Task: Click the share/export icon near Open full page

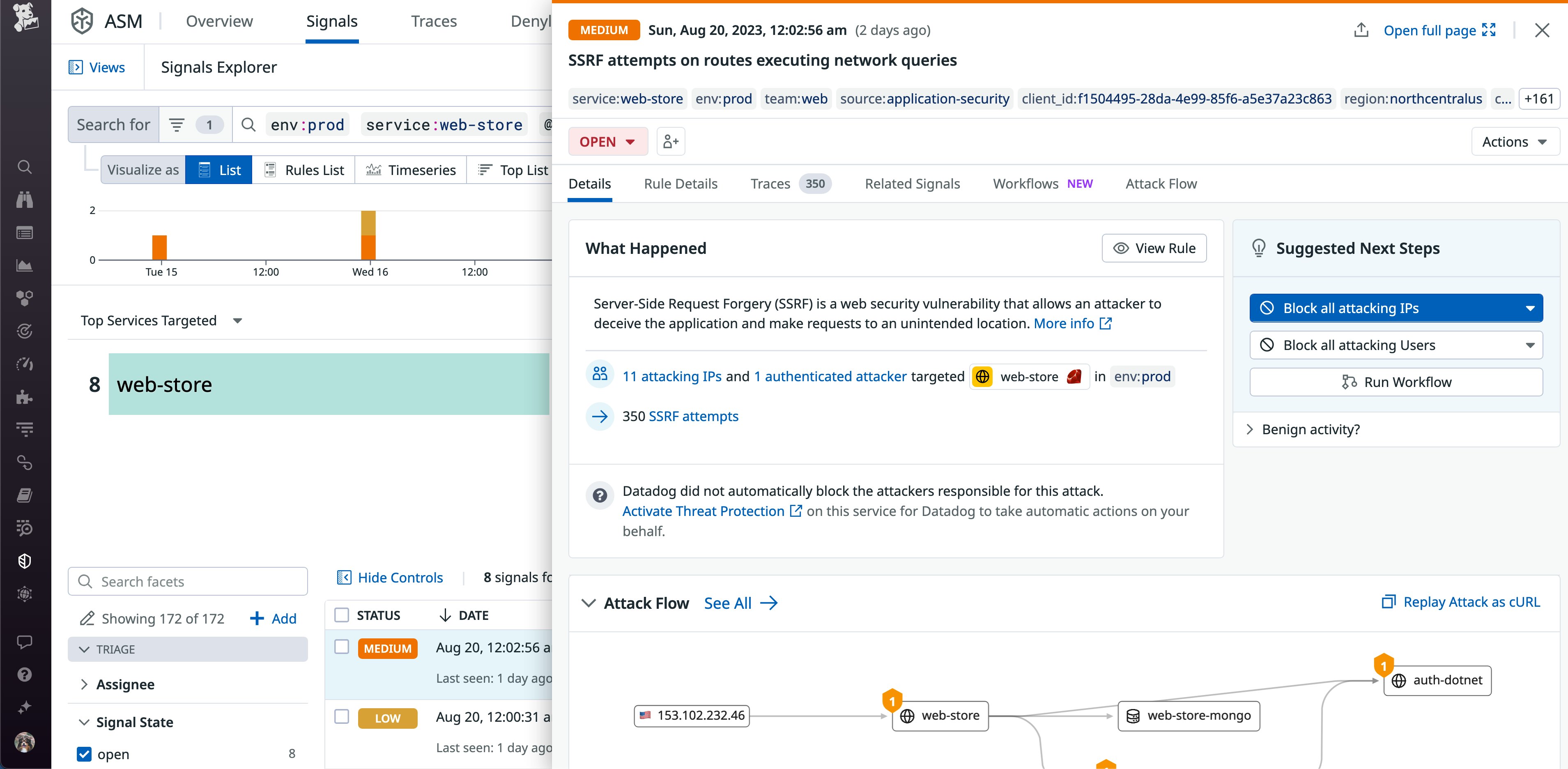Action: pyautogui.click(x=1361, y=30)
